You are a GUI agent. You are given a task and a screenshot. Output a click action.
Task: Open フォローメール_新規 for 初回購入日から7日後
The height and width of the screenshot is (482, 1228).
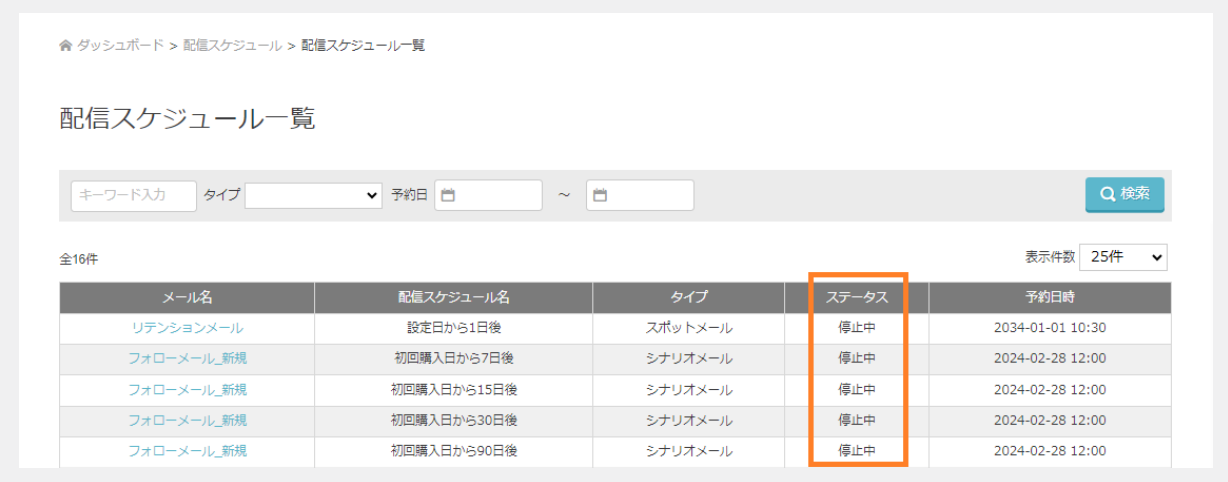tap(187, 359)
